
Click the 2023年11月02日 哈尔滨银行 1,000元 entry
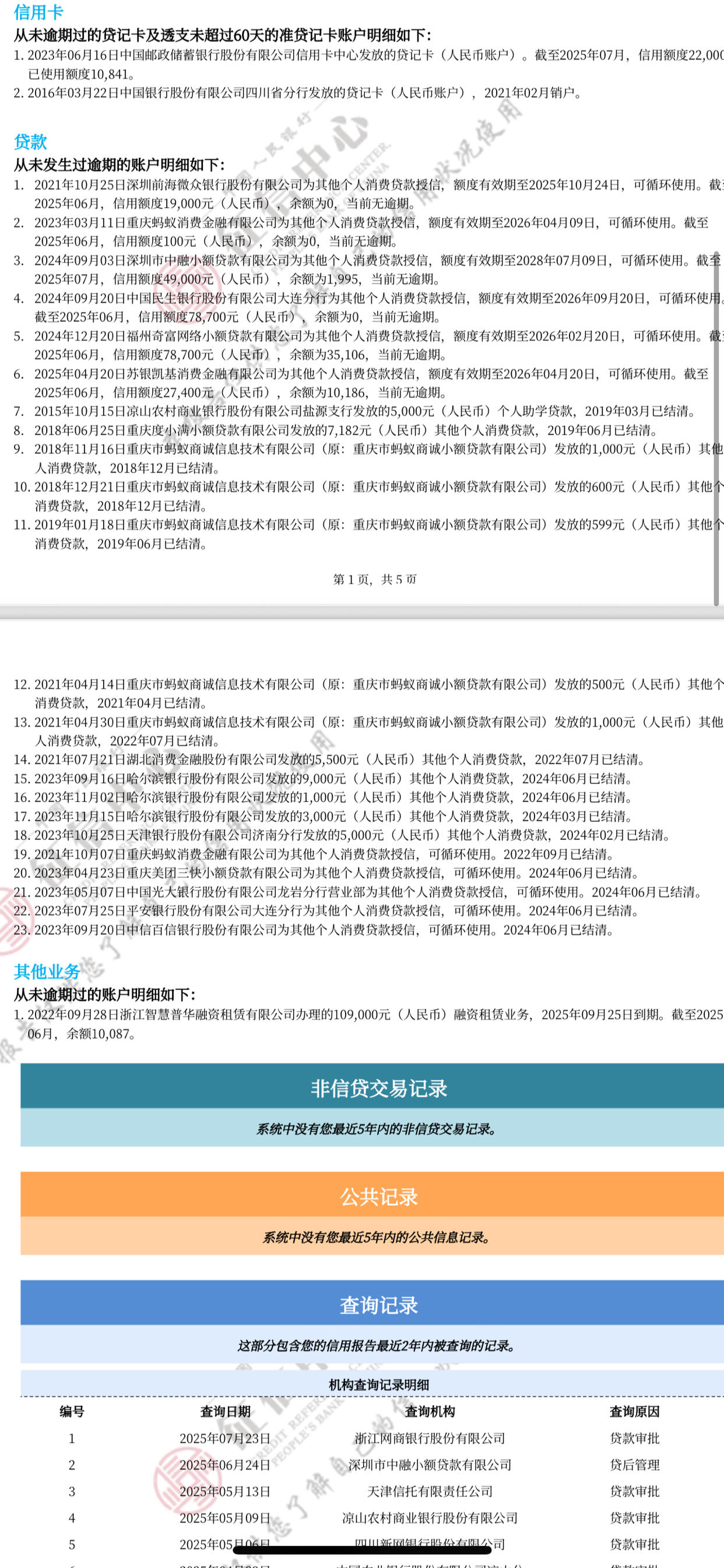pos(323,797)
